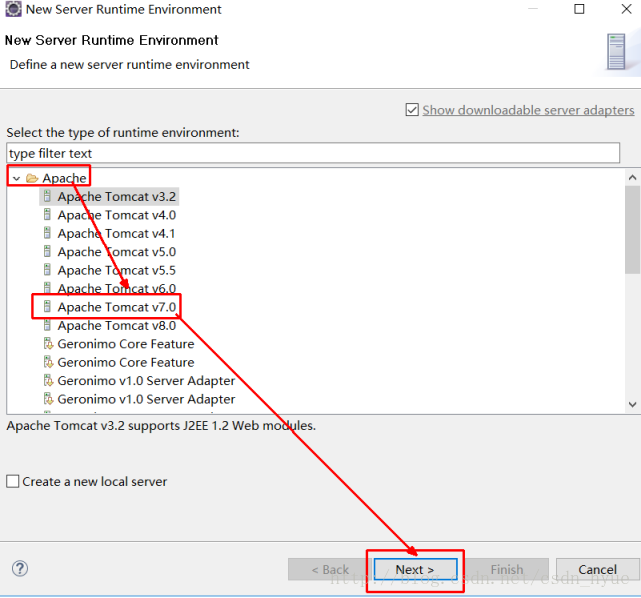
Task: Select Apache Tomcat v7.0 runtime
Action: pyautogui.click(x=117, y=307)
